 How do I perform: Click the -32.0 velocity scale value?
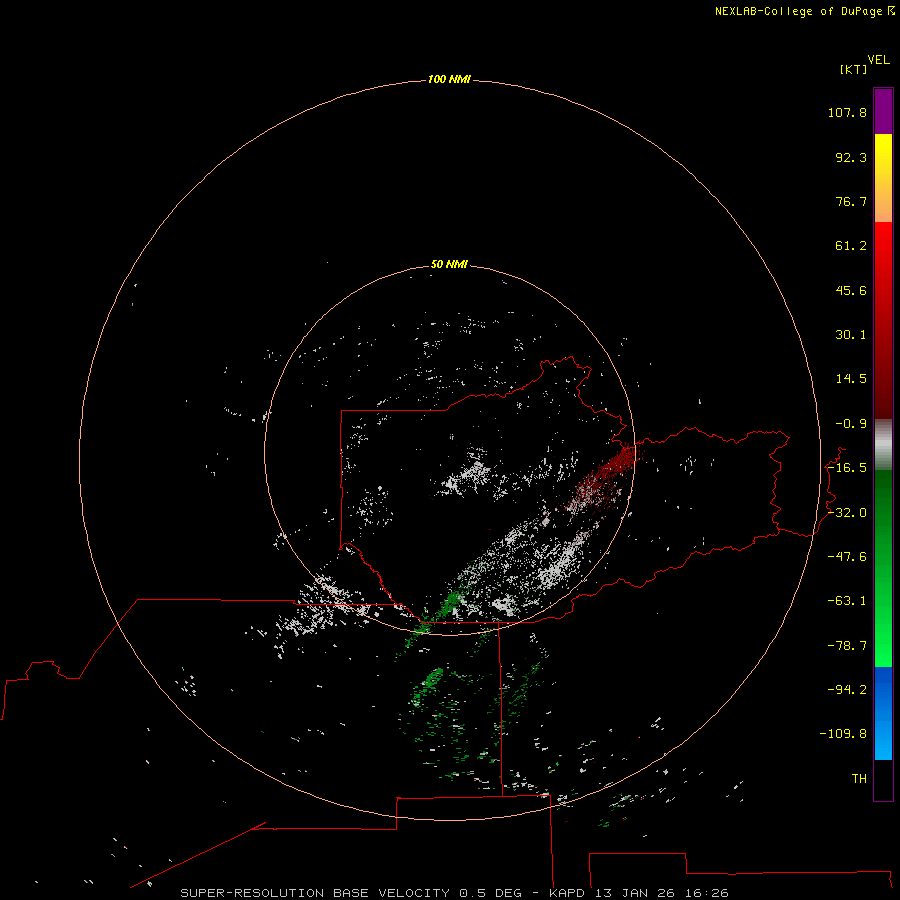[x=847, y=513]
